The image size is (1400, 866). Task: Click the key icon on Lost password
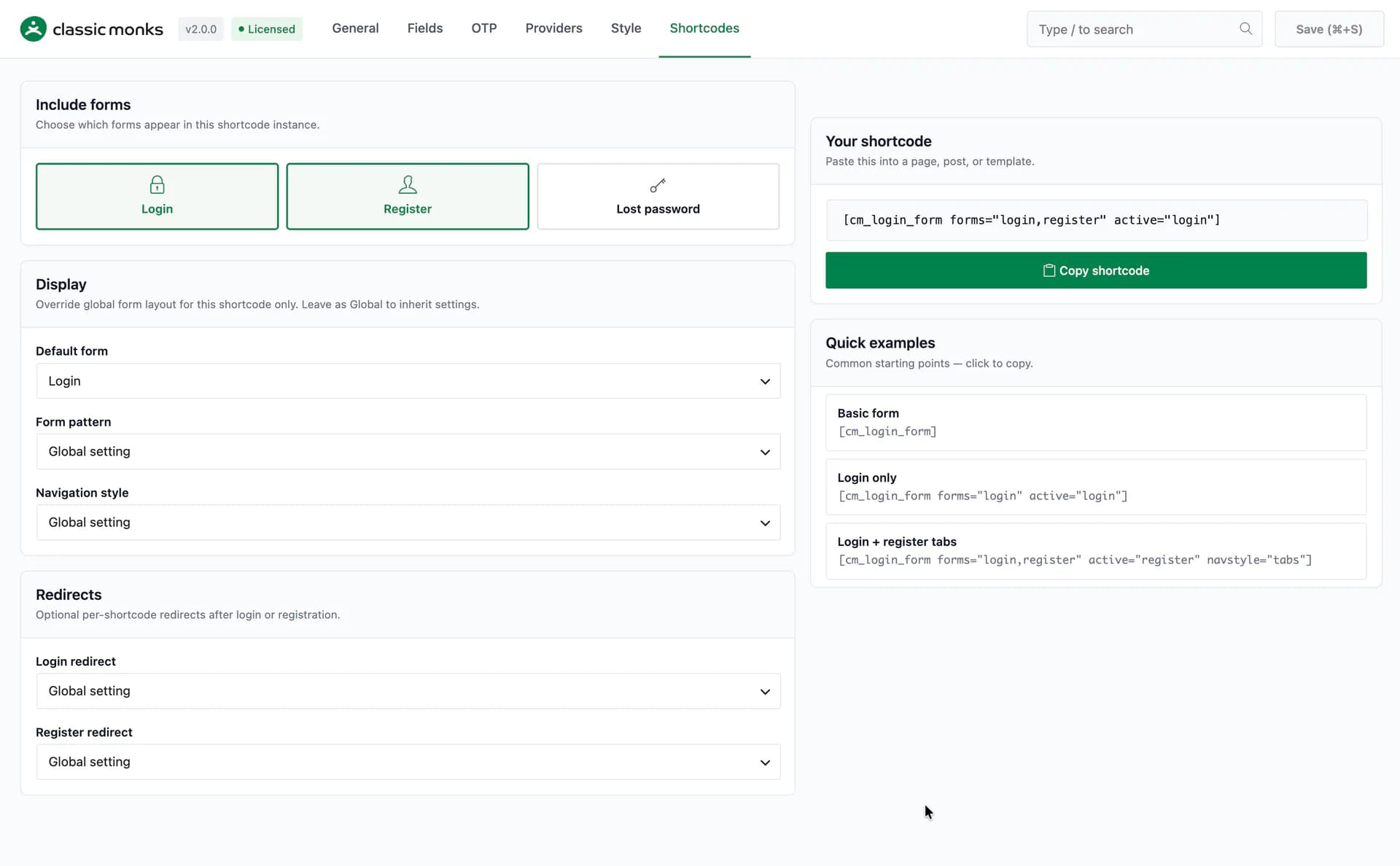click(x=658, y=185)
